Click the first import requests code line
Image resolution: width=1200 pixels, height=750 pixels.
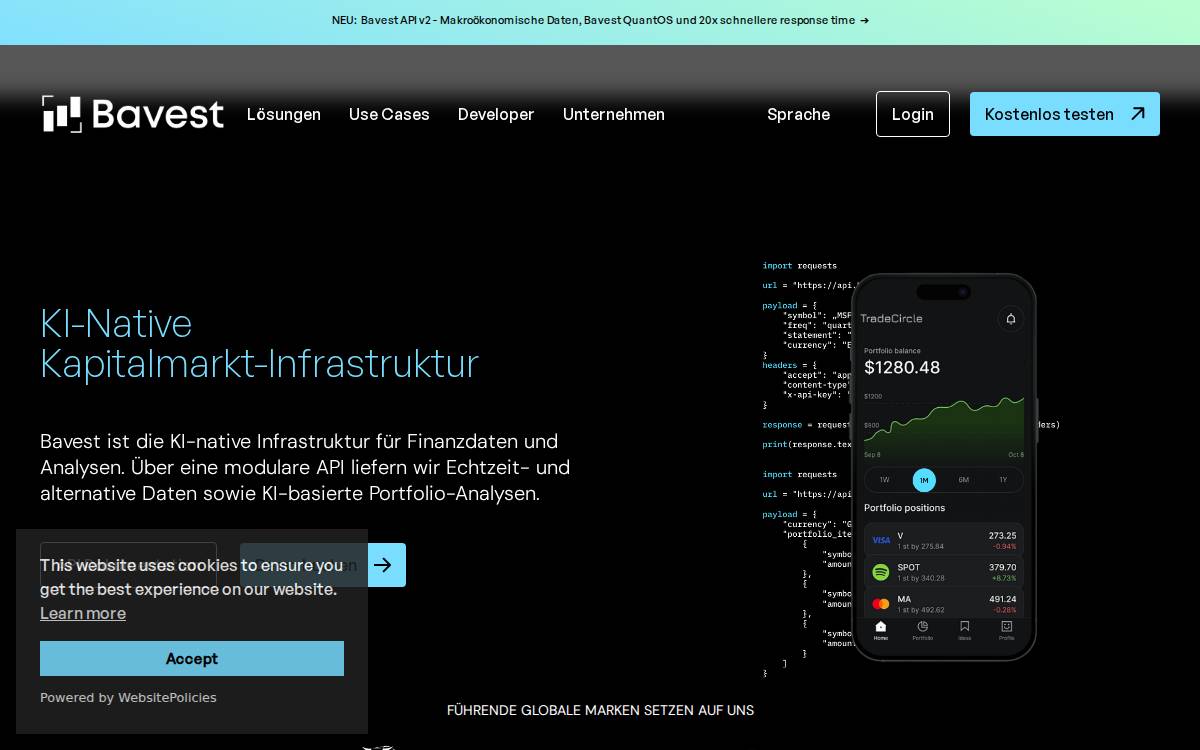[799, 265]
